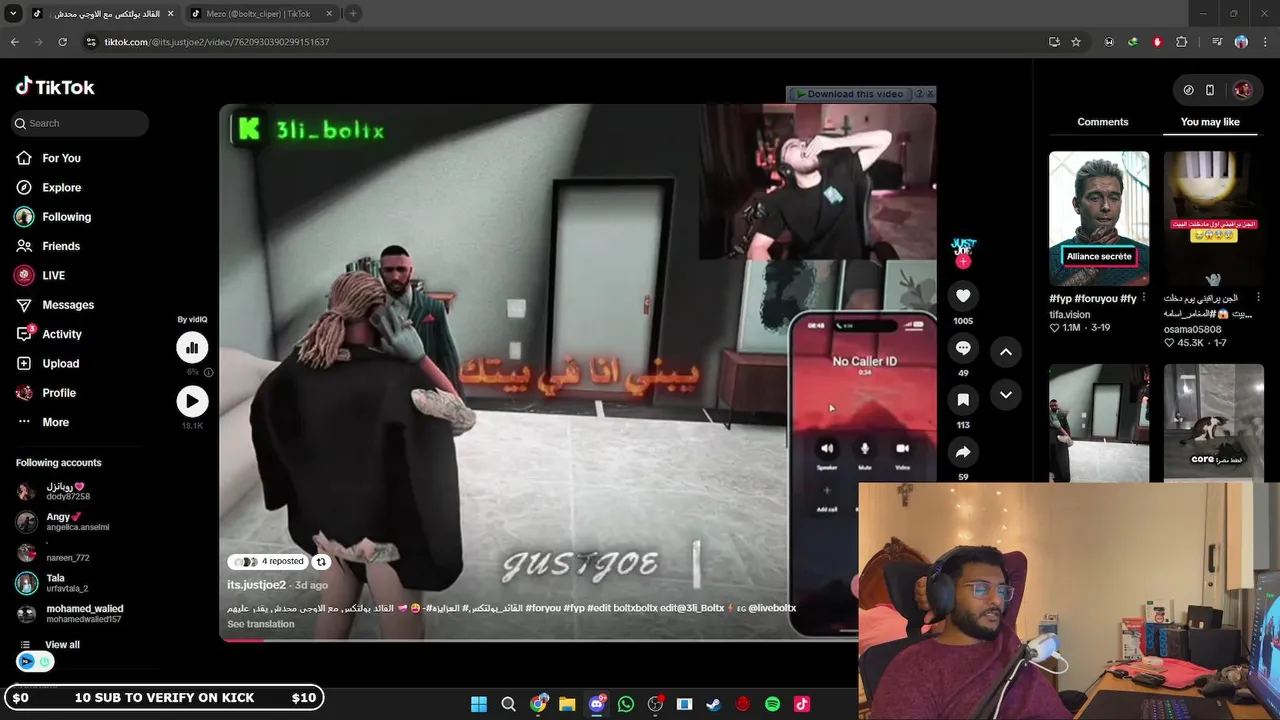Screen dimensions: 1280x720
Task: Open WhatsApp from the taskbar
Action: click(626, 704)
